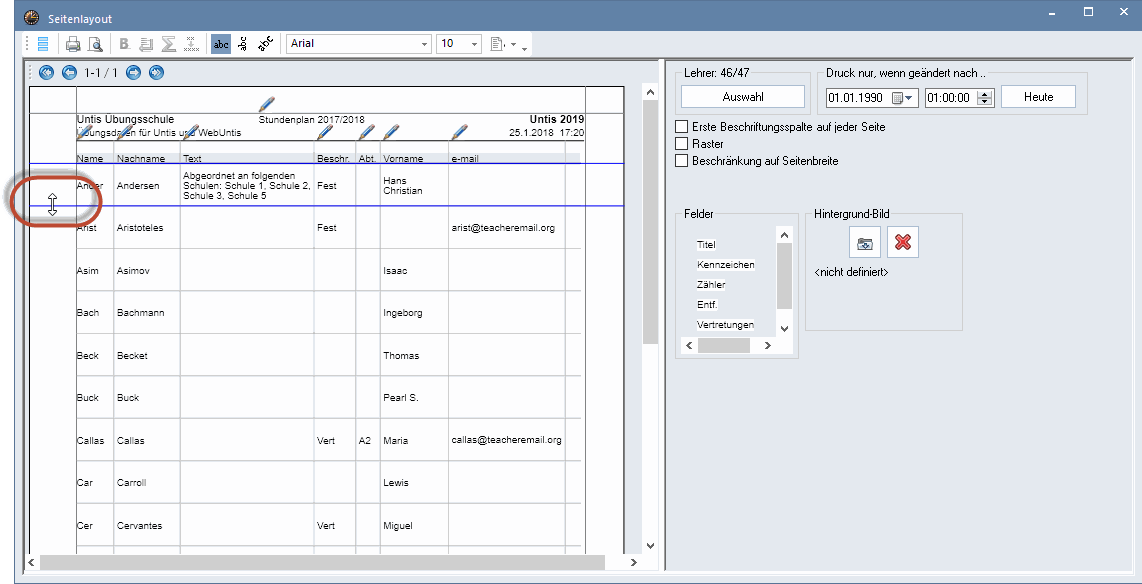Image resolution: width=1142 pixels, height=584 pixels.
Task: Open the Arial font dropdown
Action: (425, 44)
